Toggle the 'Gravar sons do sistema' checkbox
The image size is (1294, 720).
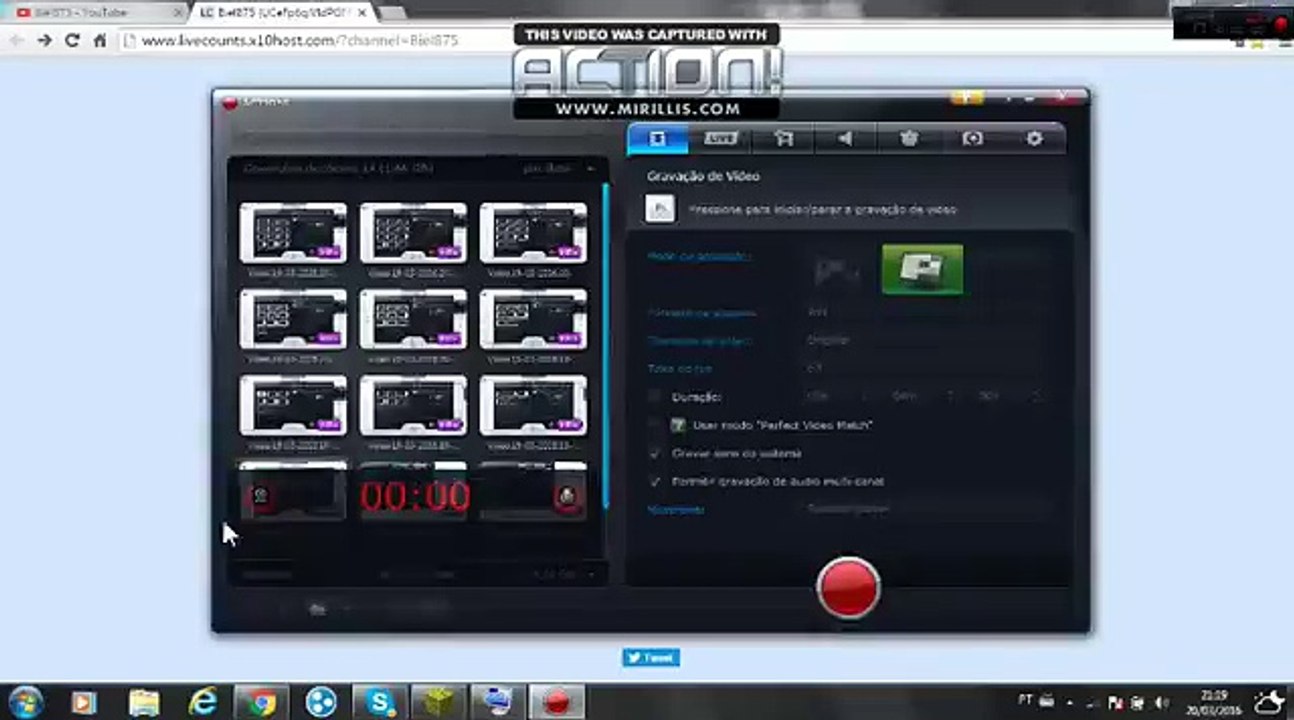[655, 453]
